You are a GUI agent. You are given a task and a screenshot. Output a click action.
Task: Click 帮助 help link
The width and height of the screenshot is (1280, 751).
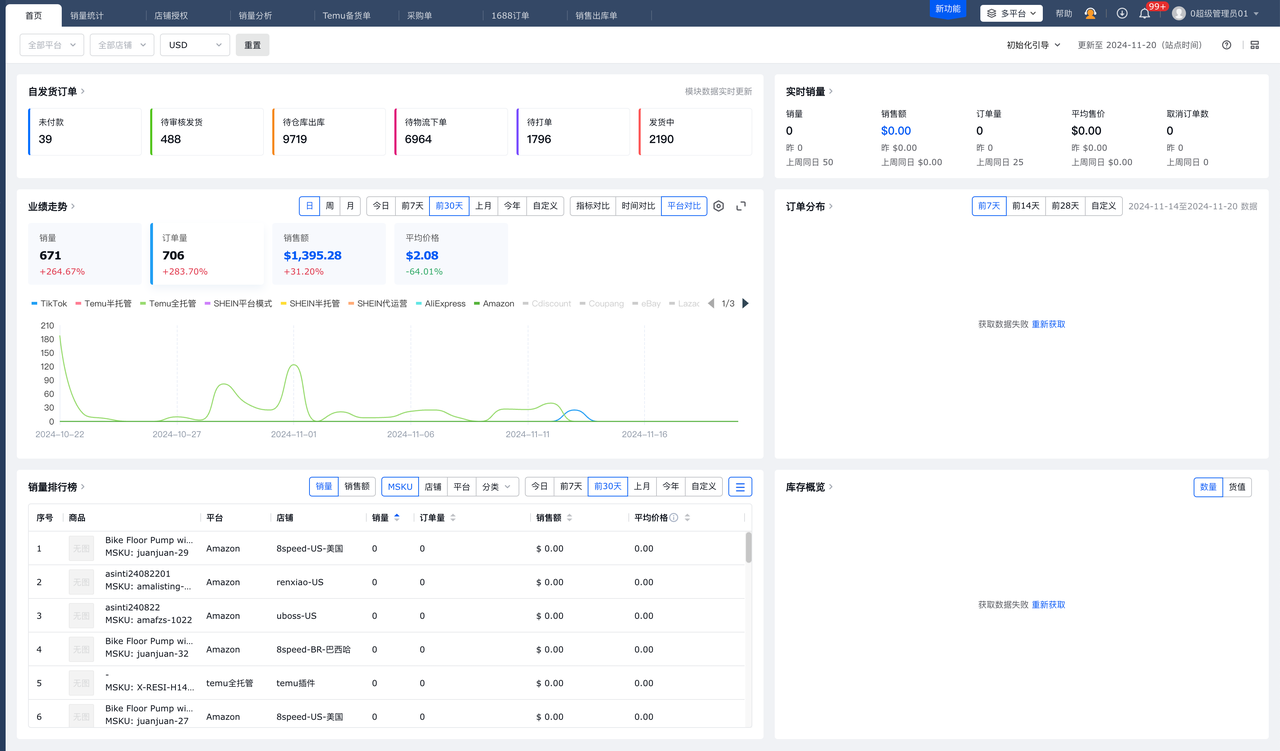tap(1064, 14)
